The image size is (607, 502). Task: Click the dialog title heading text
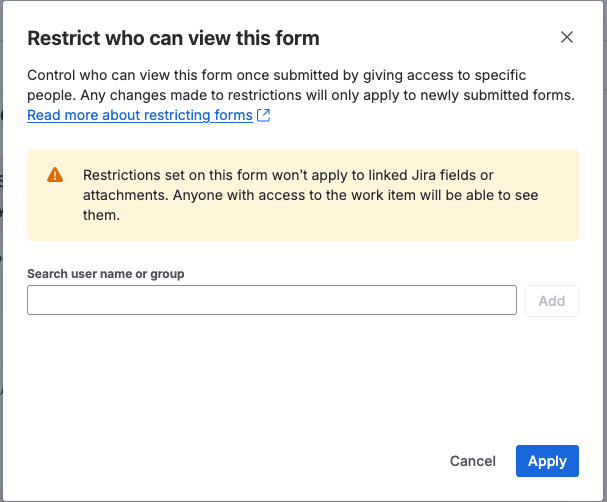click(173, 39)
